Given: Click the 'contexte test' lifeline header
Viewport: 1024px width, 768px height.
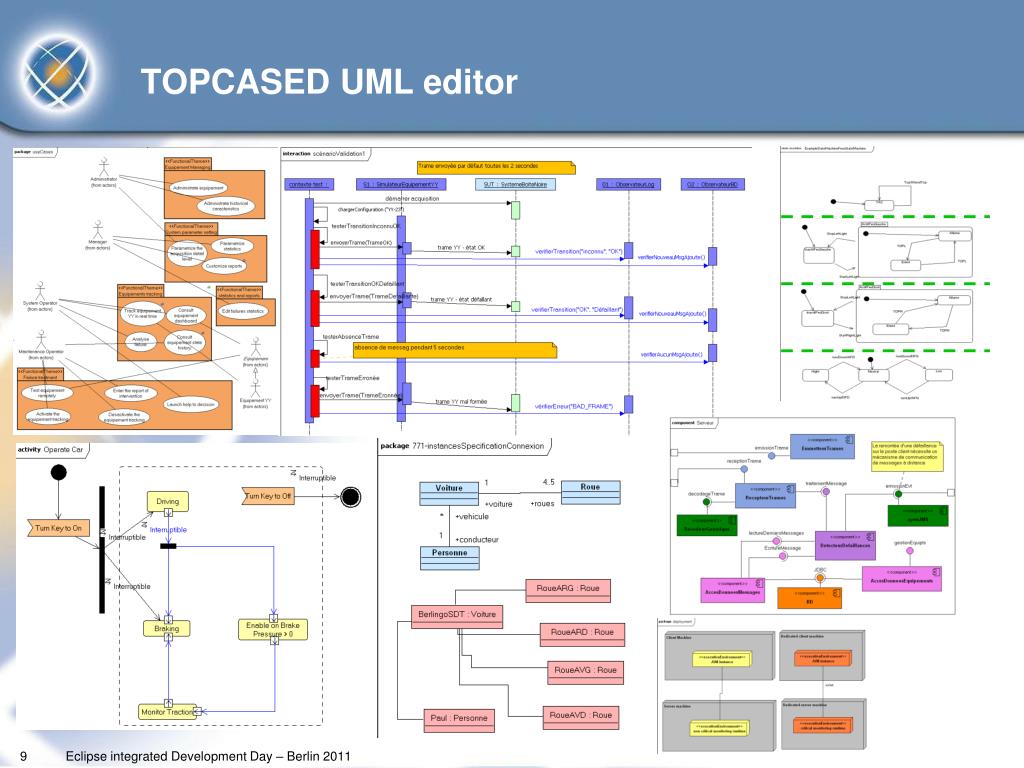Looking at the screenshot, I should tap(310, 185).
